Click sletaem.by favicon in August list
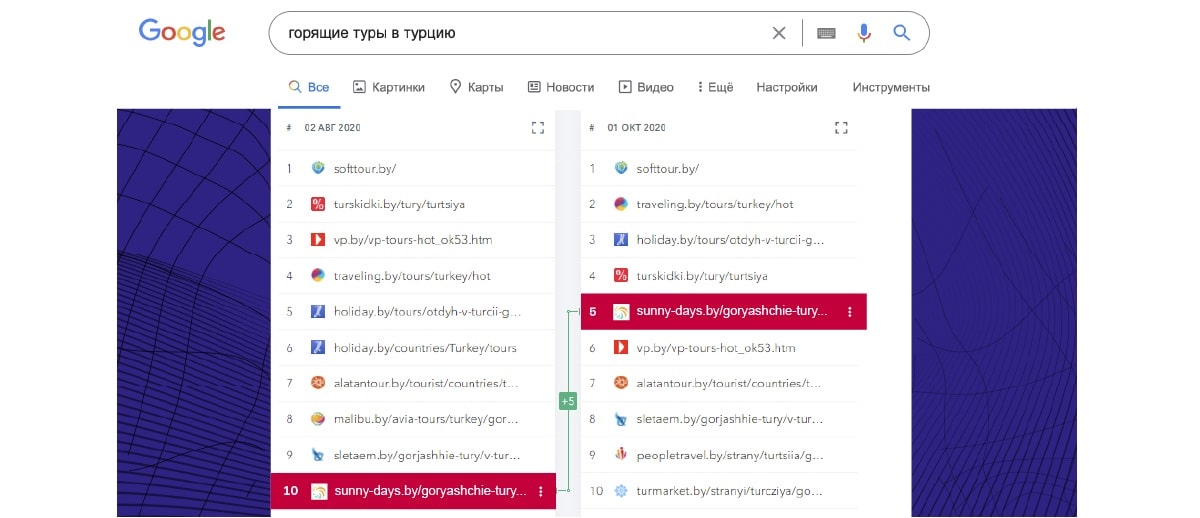1200x518 pixels. (318, 455)
